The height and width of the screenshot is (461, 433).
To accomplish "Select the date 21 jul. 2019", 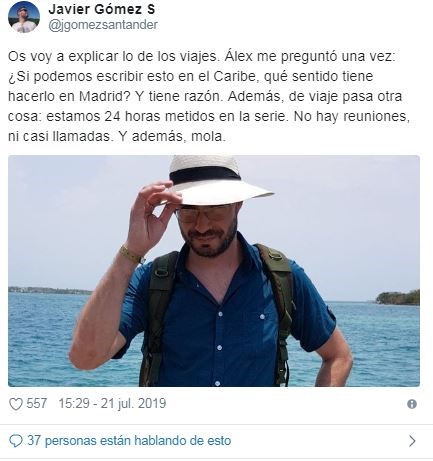I will pos(133,404).
